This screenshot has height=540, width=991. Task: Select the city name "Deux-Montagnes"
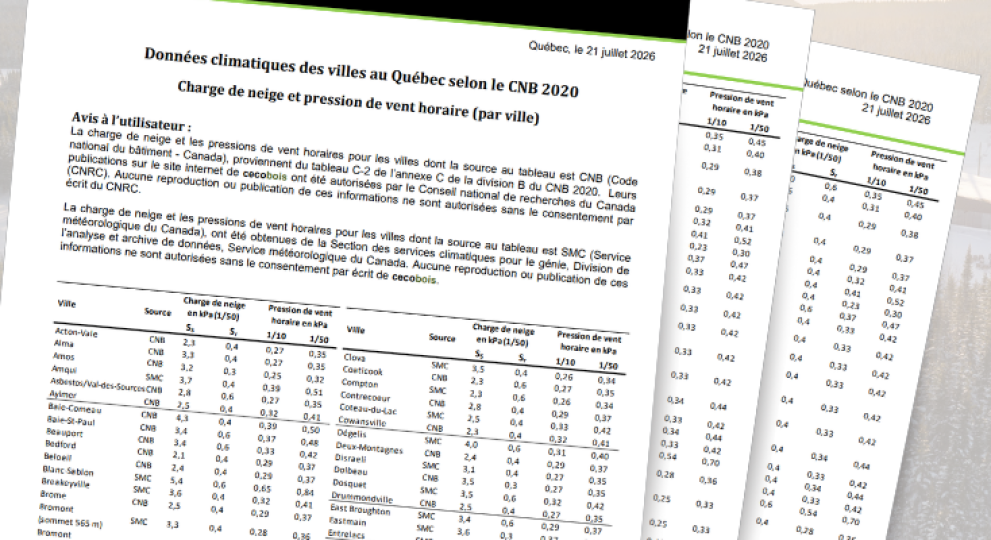pos(369,448)
